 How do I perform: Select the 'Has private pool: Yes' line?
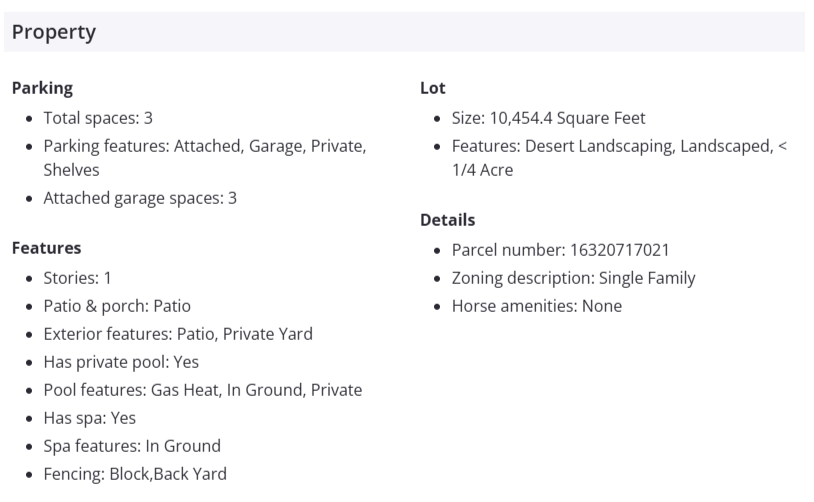point(122,361)
